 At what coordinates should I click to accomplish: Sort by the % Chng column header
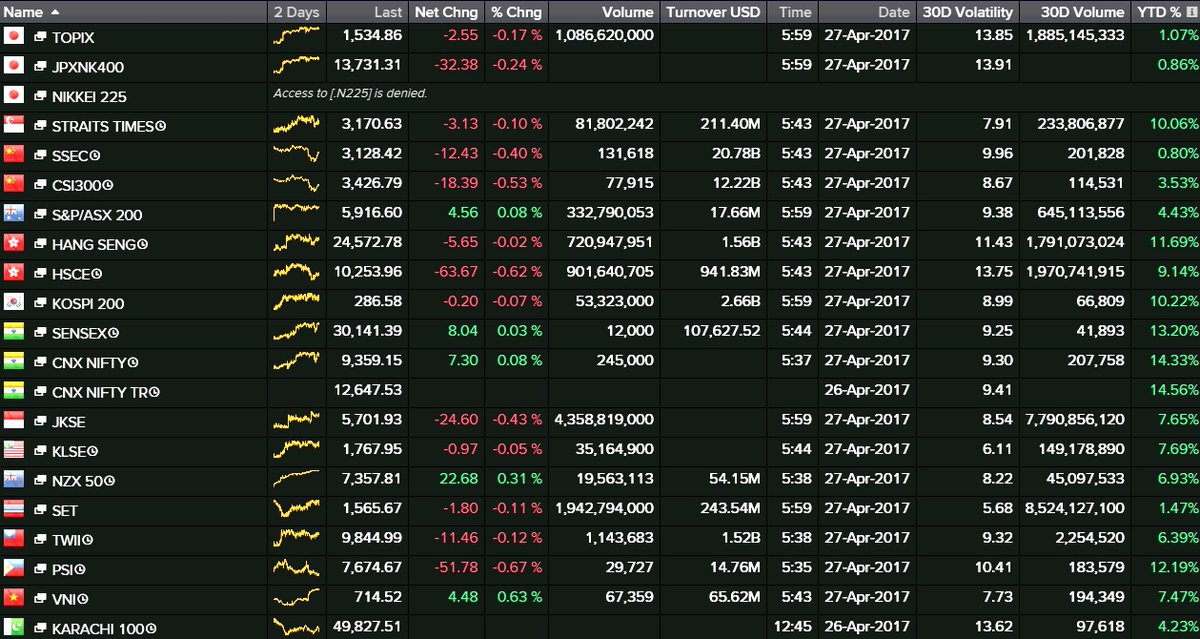516,12
